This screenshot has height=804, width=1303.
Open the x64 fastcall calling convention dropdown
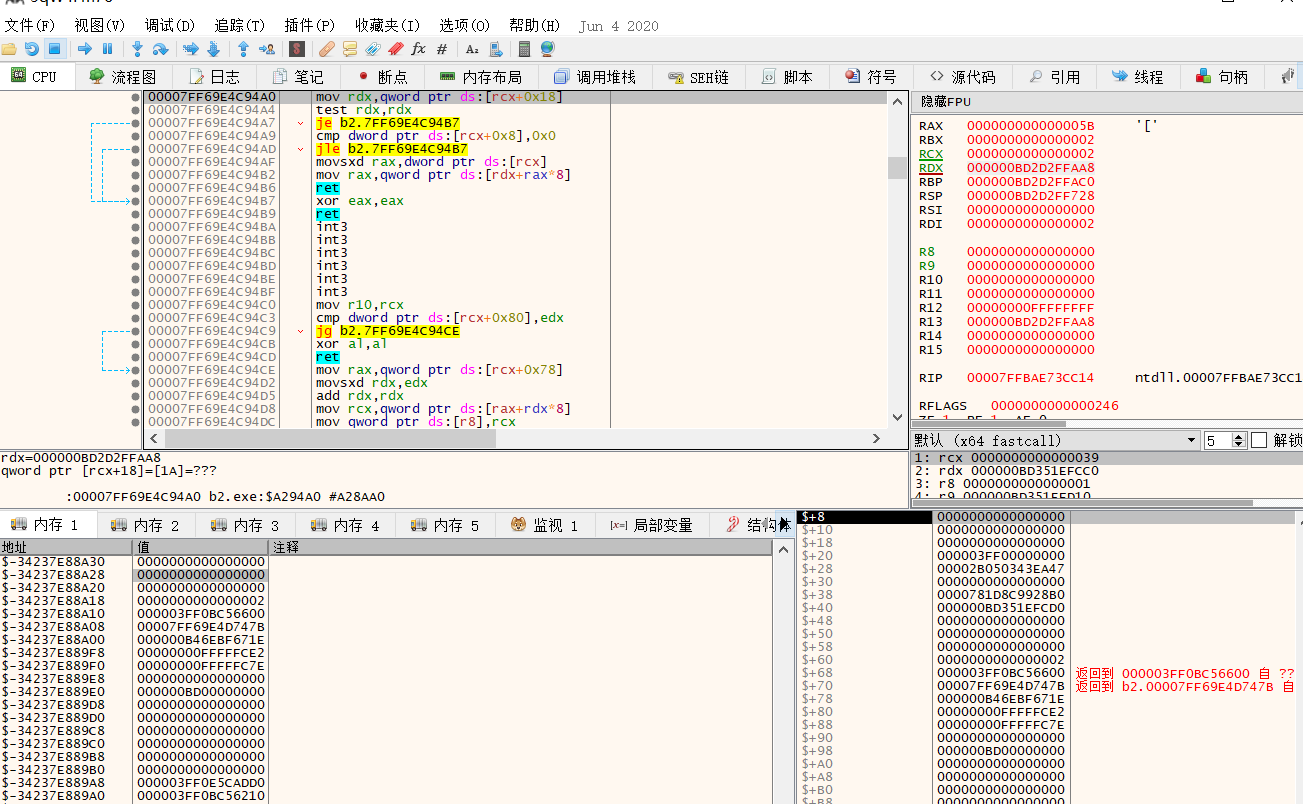click(x=1191, y=440)
